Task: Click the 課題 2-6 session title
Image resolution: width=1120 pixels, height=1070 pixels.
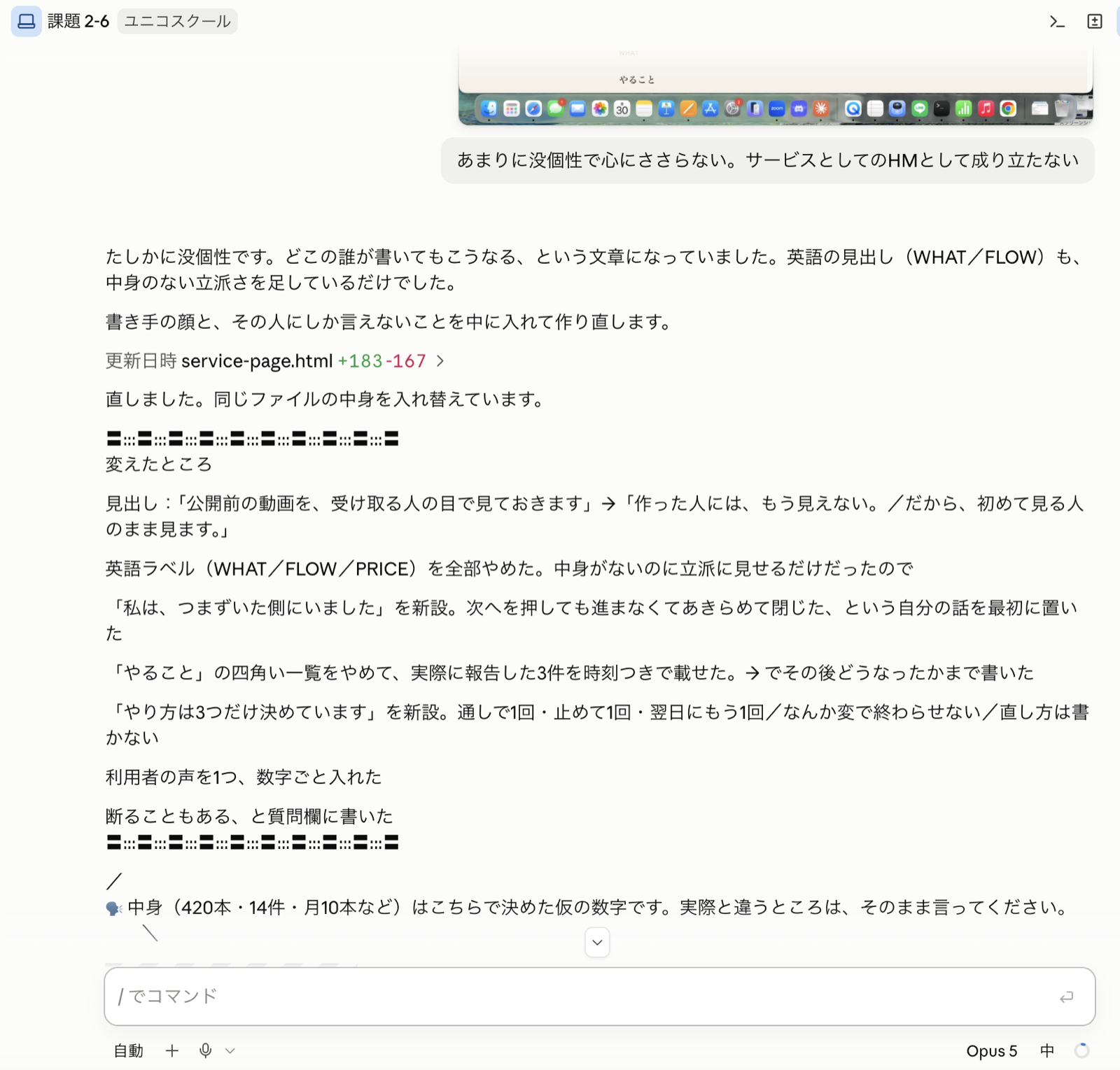Action: point(78,21)
